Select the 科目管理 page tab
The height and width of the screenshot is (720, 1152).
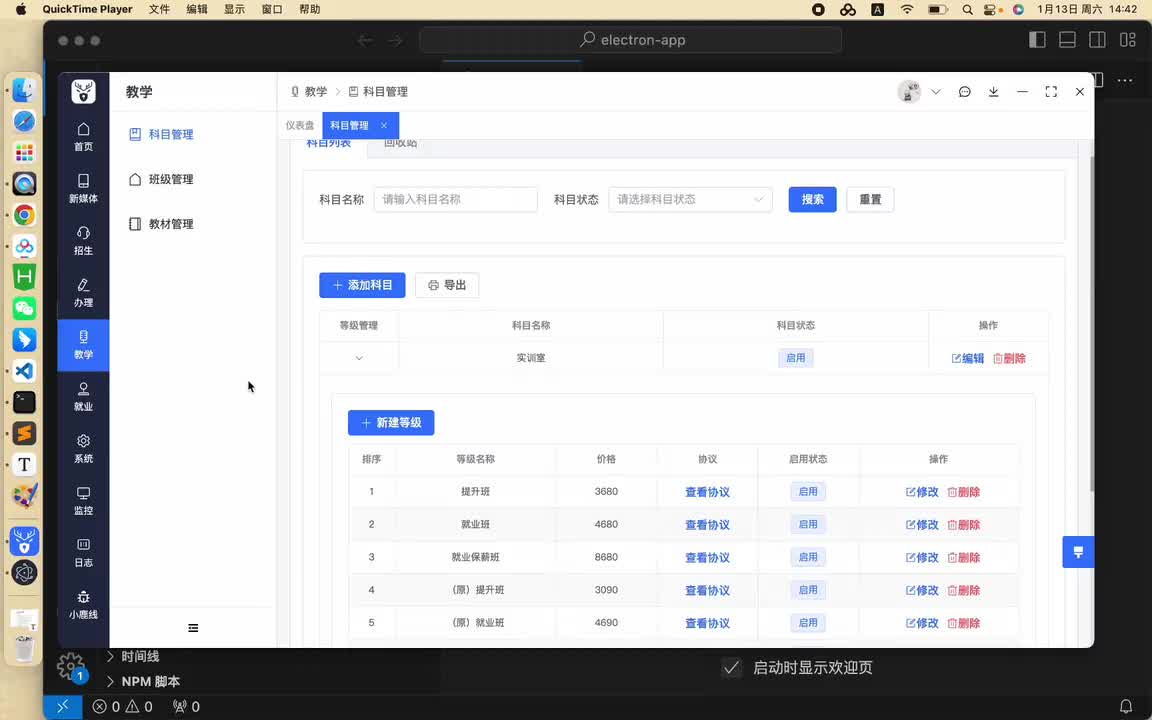click(x=349, y=125)
